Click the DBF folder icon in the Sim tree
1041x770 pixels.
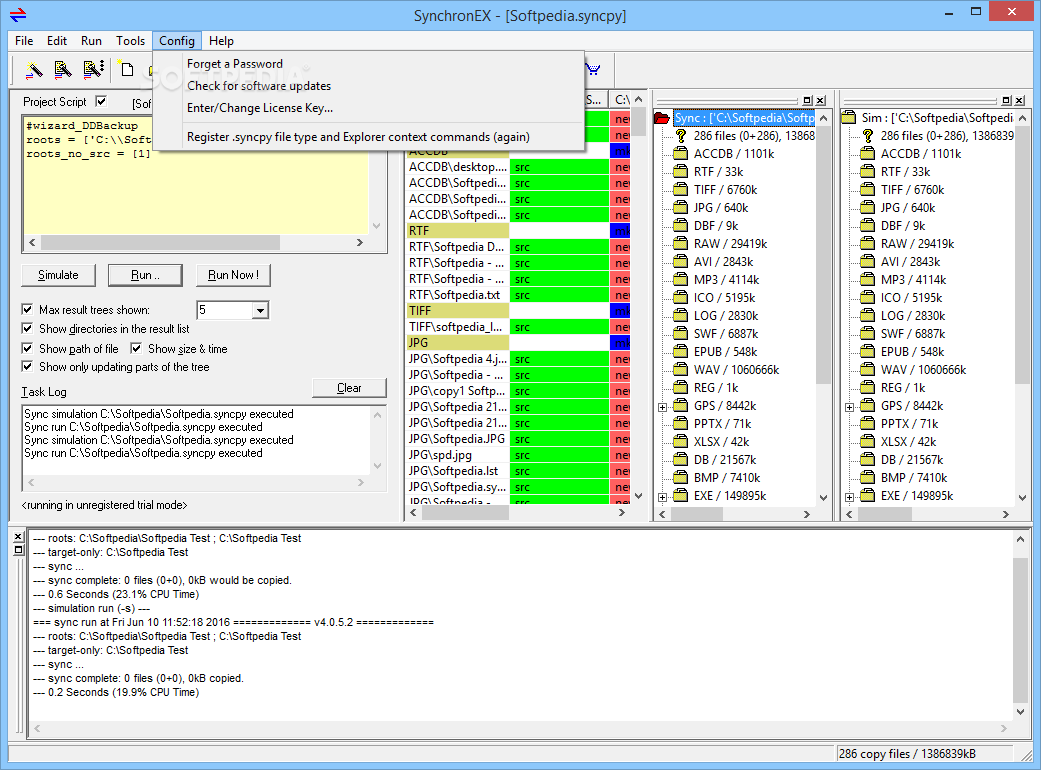point(867,226)
